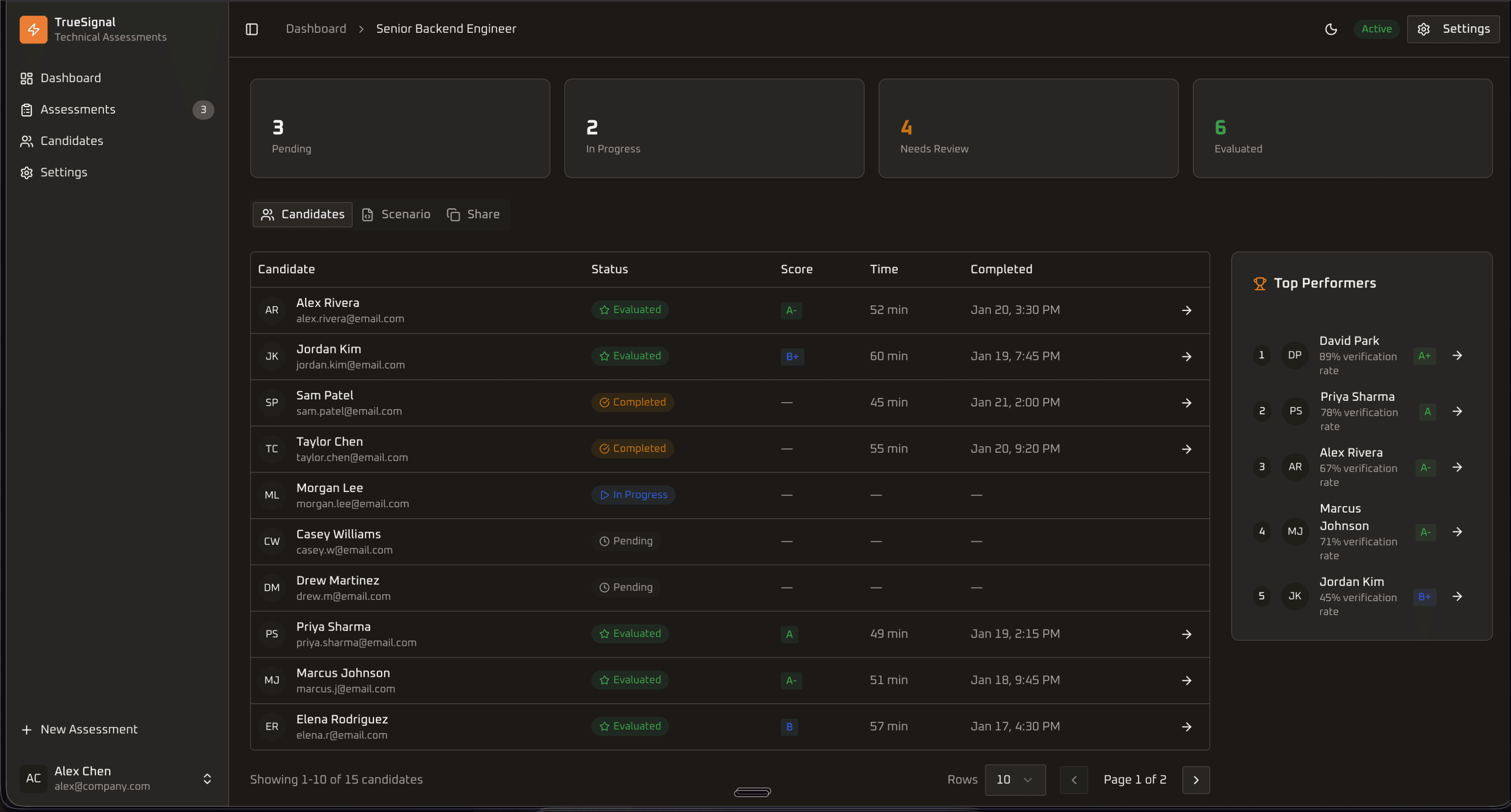Click the Active status badge
Image resolution: width=1511 pixels, height=812 pixels.
[1376, 29]
